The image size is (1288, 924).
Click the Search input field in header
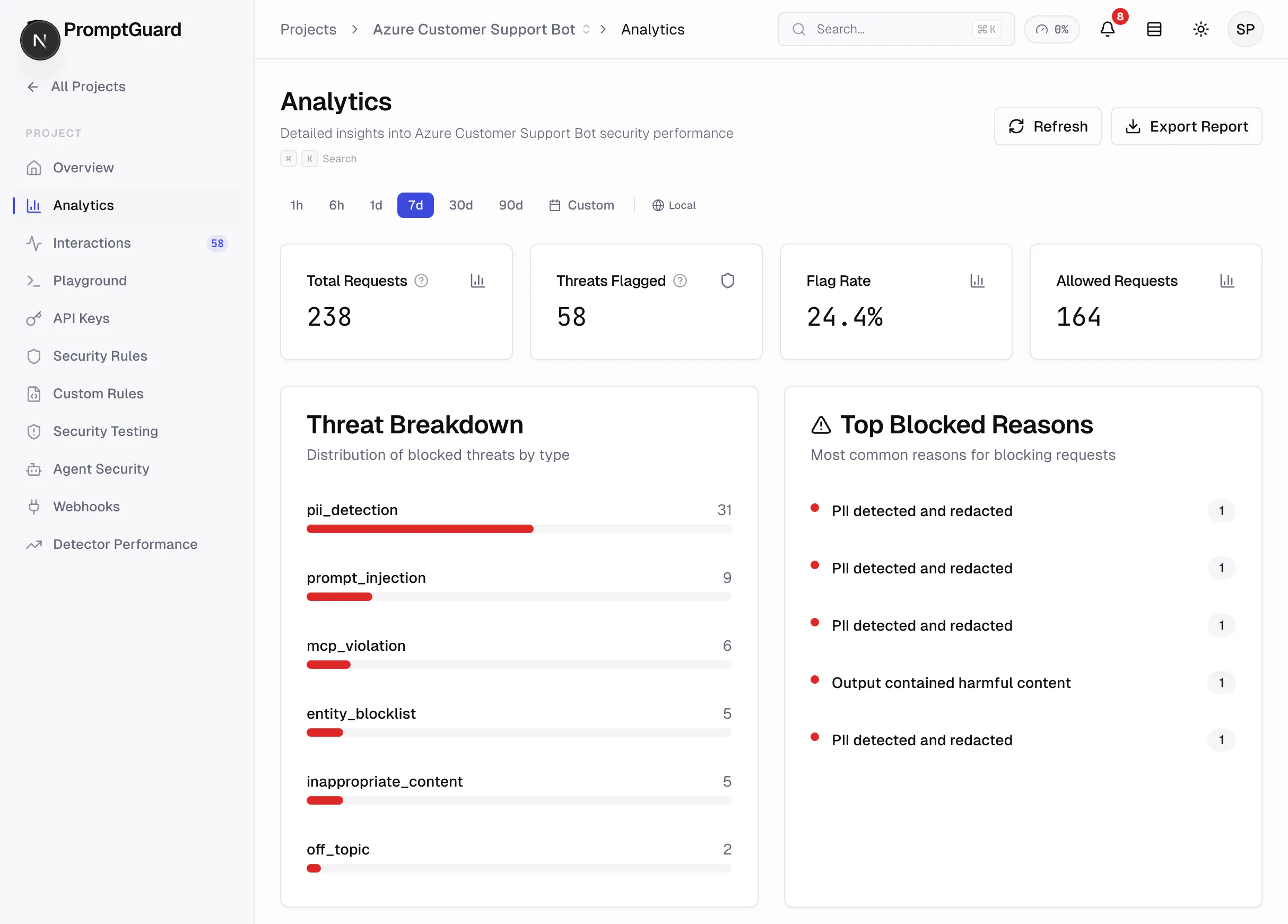(895, 30)
